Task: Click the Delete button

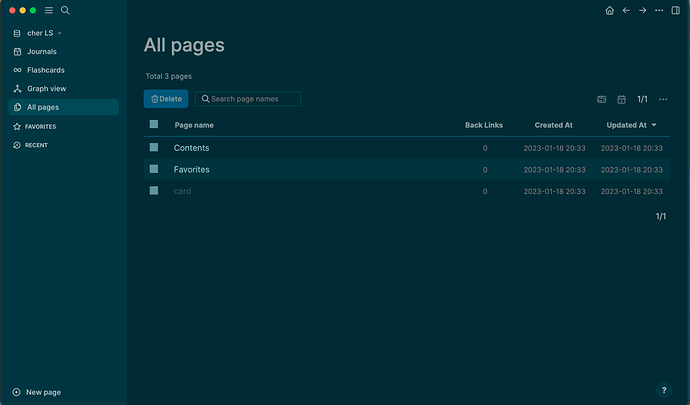Action: 166,99
